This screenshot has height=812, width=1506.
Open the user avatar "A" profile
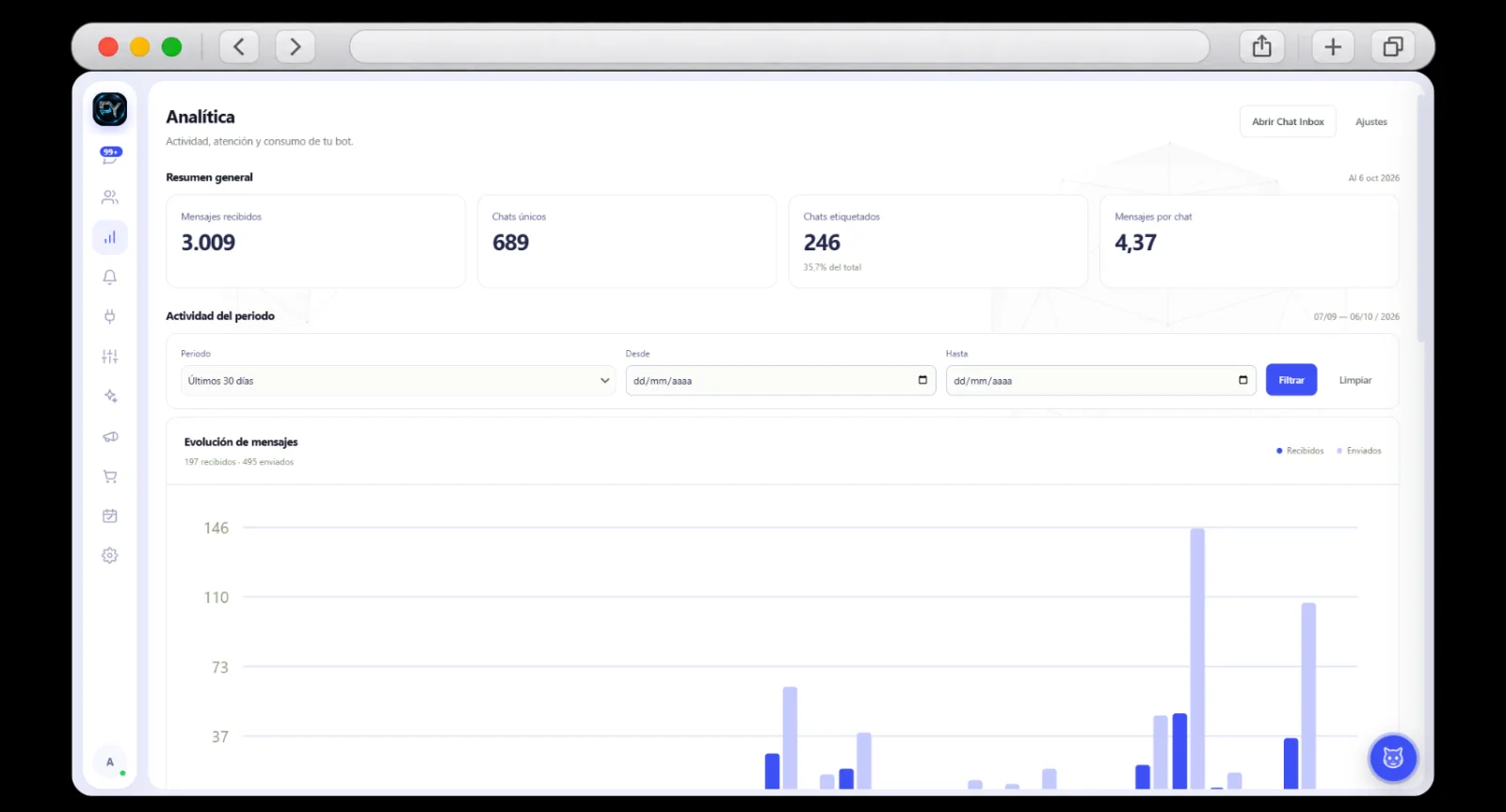[x=110, y=762]
